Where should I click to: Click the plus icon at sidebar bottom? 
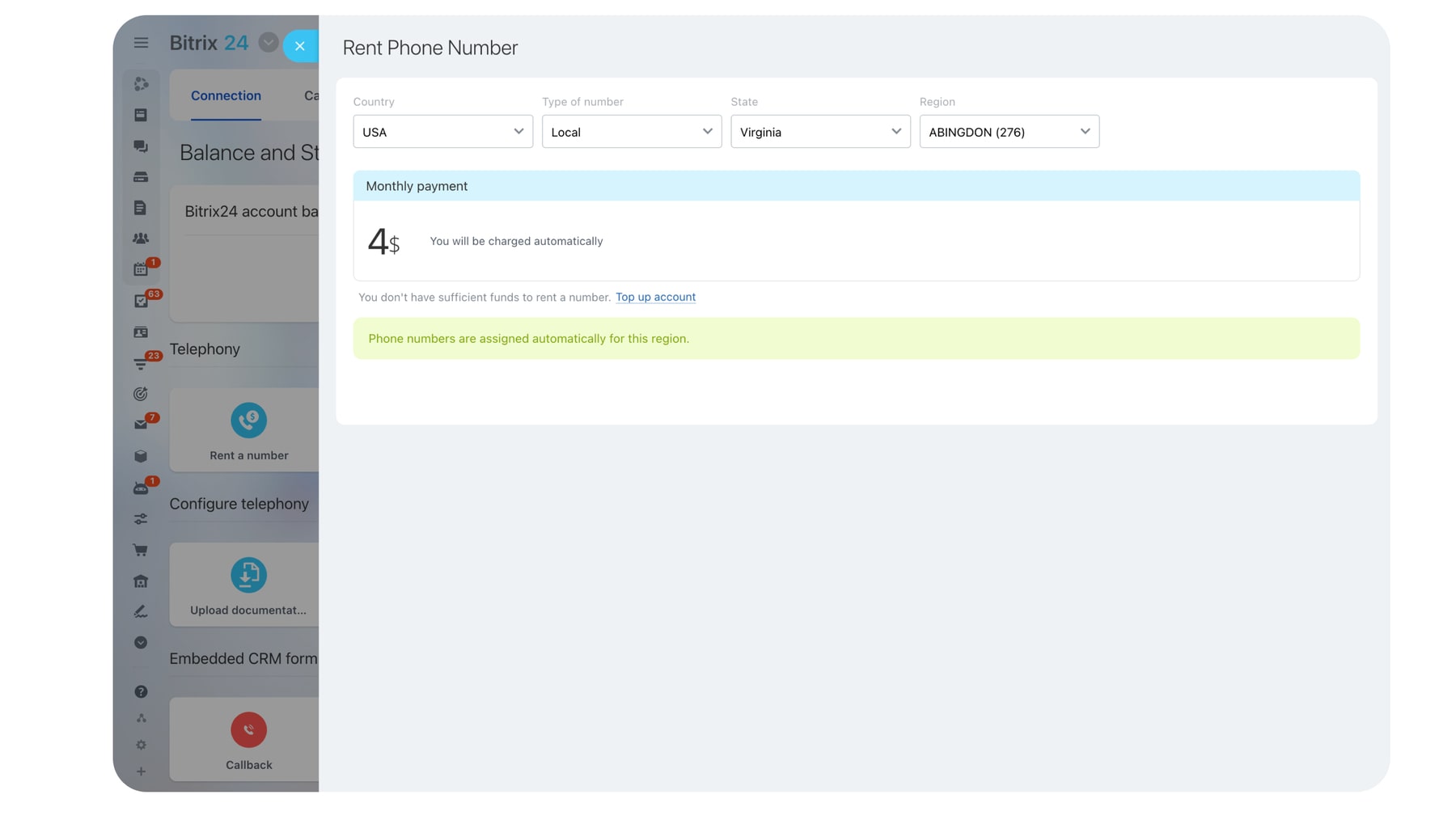tap(141, 772)
